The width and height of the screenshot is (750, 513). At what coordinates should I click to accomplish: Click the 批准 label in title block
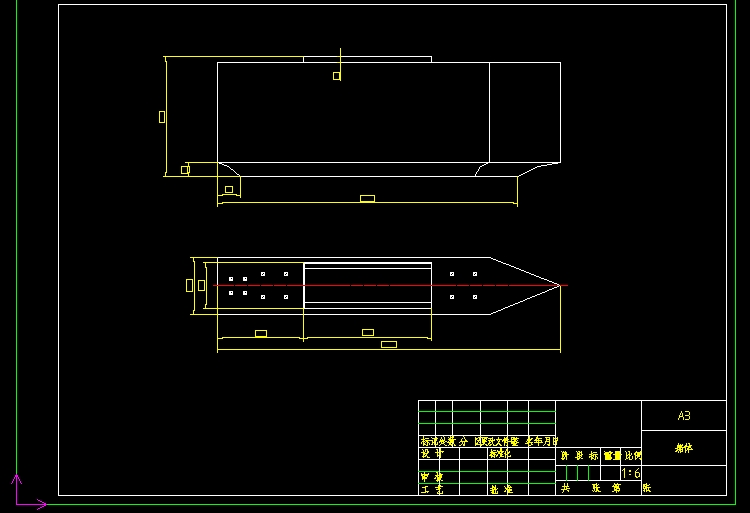pyautogui.click(x=501, y=490)
